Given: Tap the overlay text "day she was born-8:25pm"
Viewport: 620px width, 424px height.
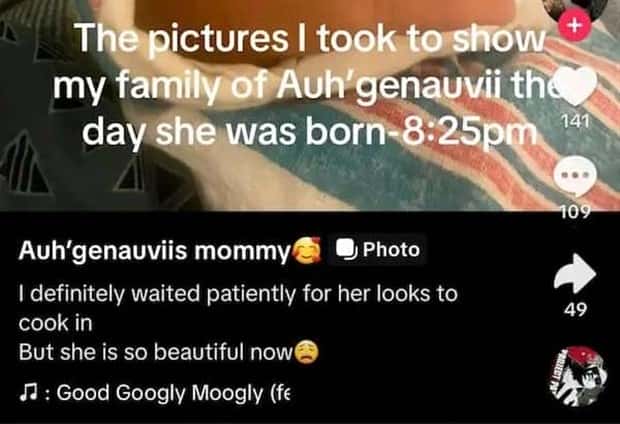Looking at the screenshot, I should tap(309, 131).
